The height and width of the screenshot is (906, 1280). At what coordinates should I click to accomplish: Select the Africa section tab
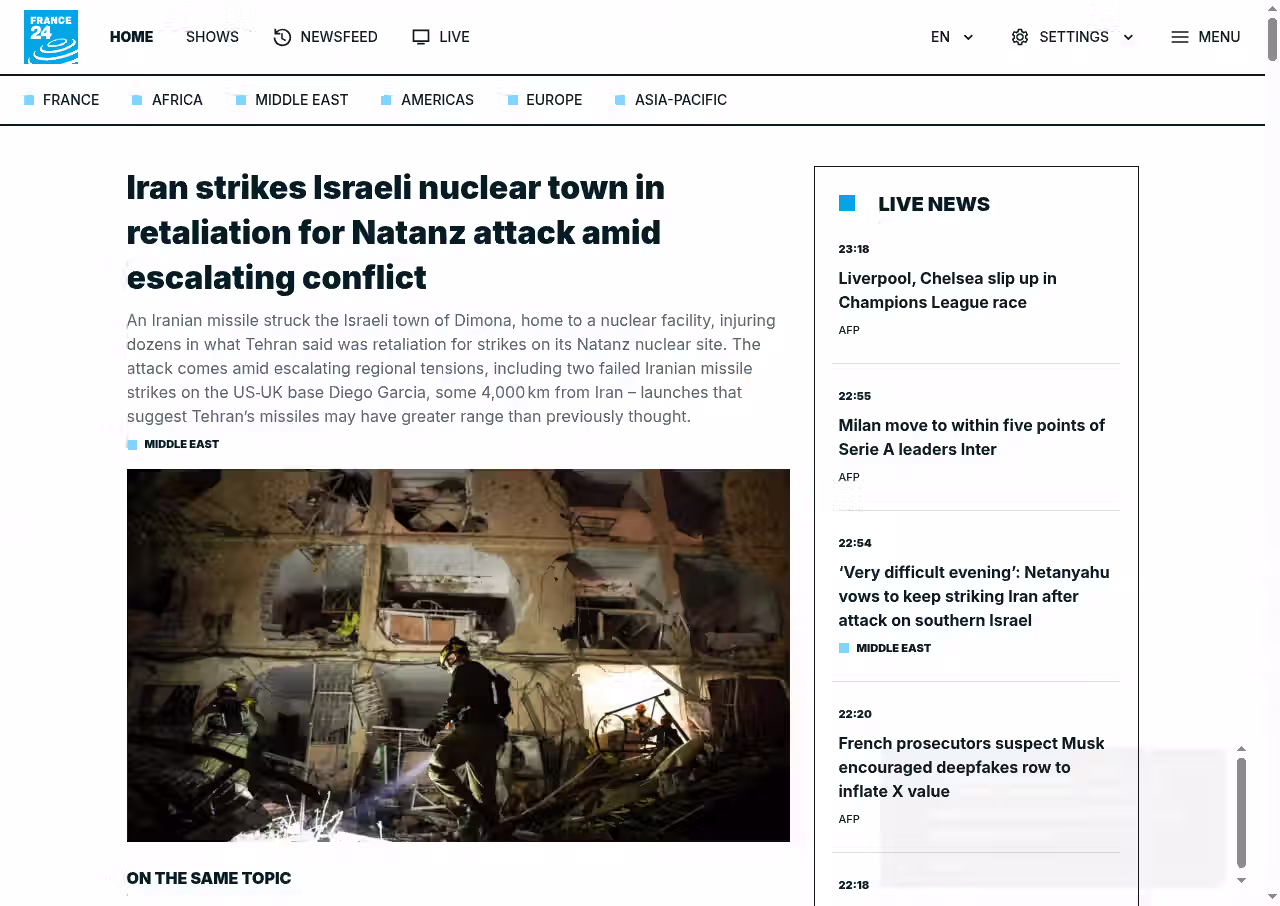(177, 100)
